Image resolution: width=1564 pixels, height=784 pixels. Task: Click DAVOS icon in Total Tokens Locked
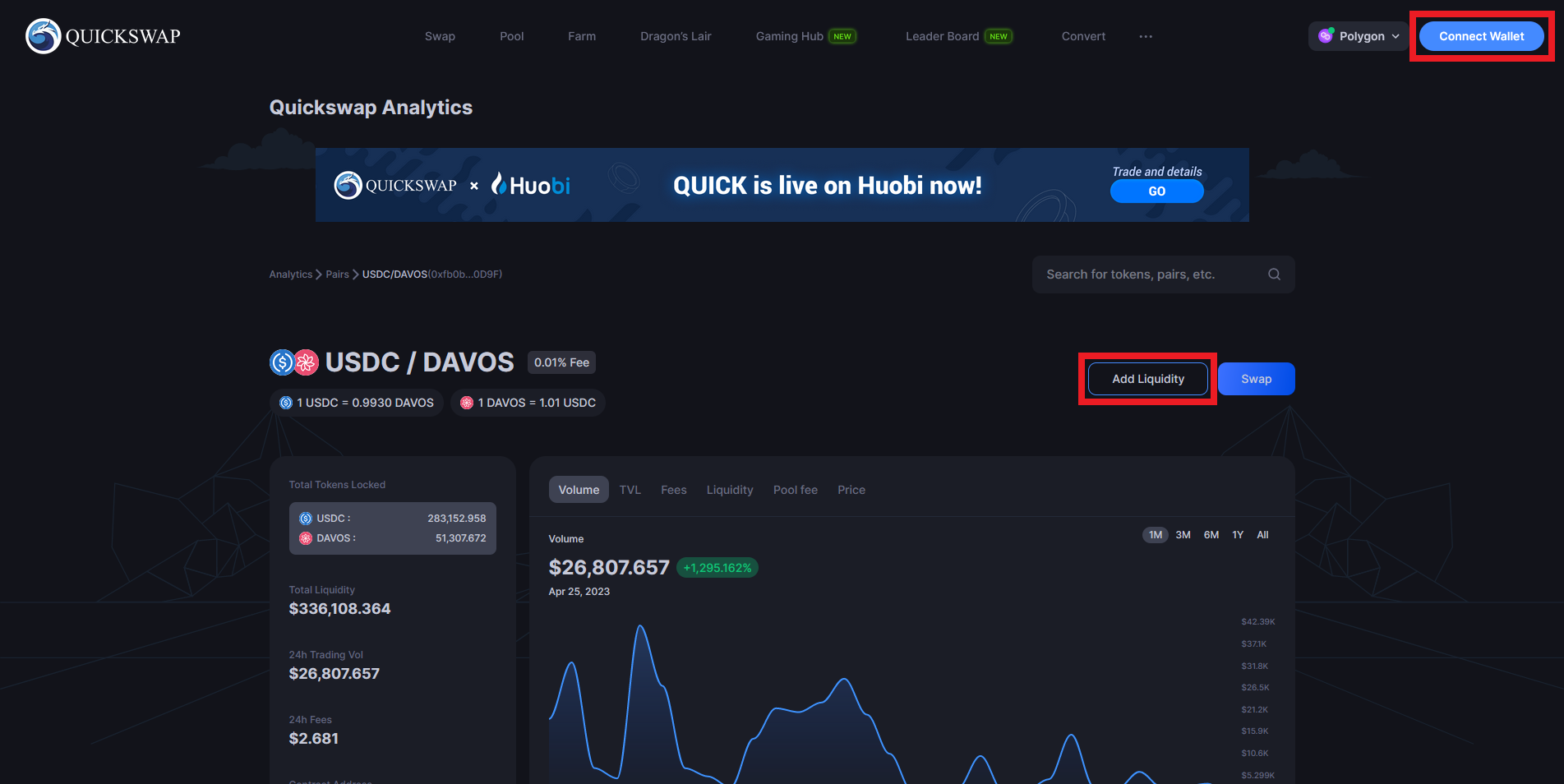coord(306,538)
